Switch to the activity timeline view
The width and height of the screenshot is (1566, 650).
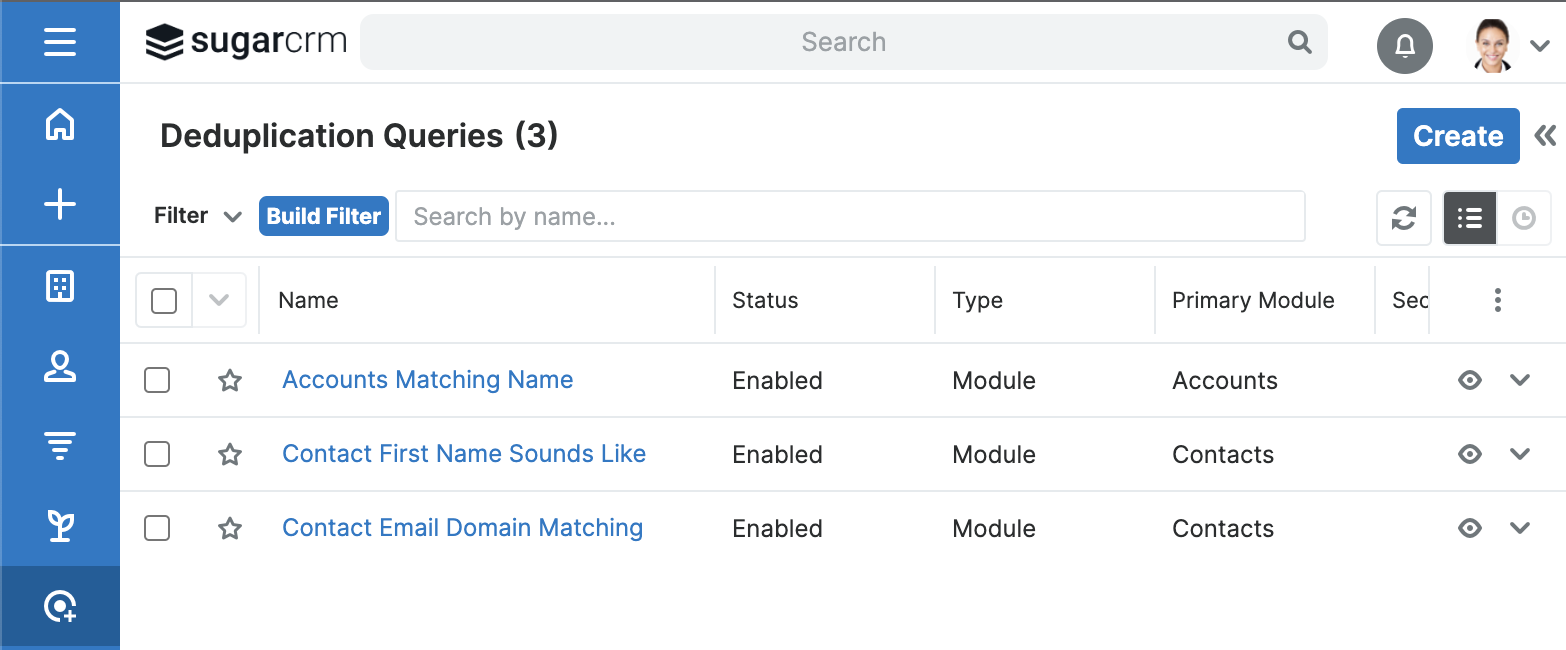coord(1525,218)
